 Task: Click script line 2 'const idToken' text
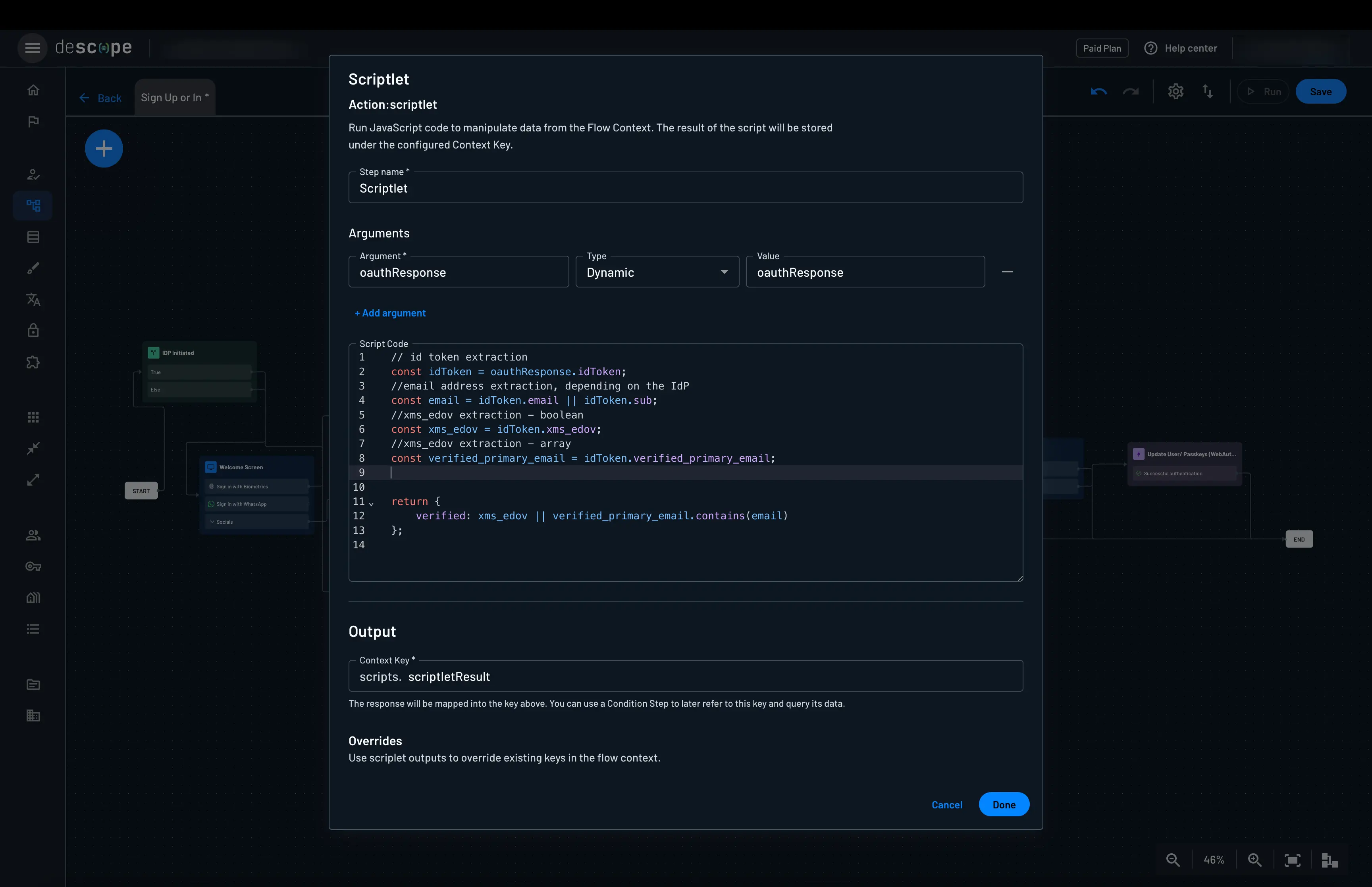431,372
